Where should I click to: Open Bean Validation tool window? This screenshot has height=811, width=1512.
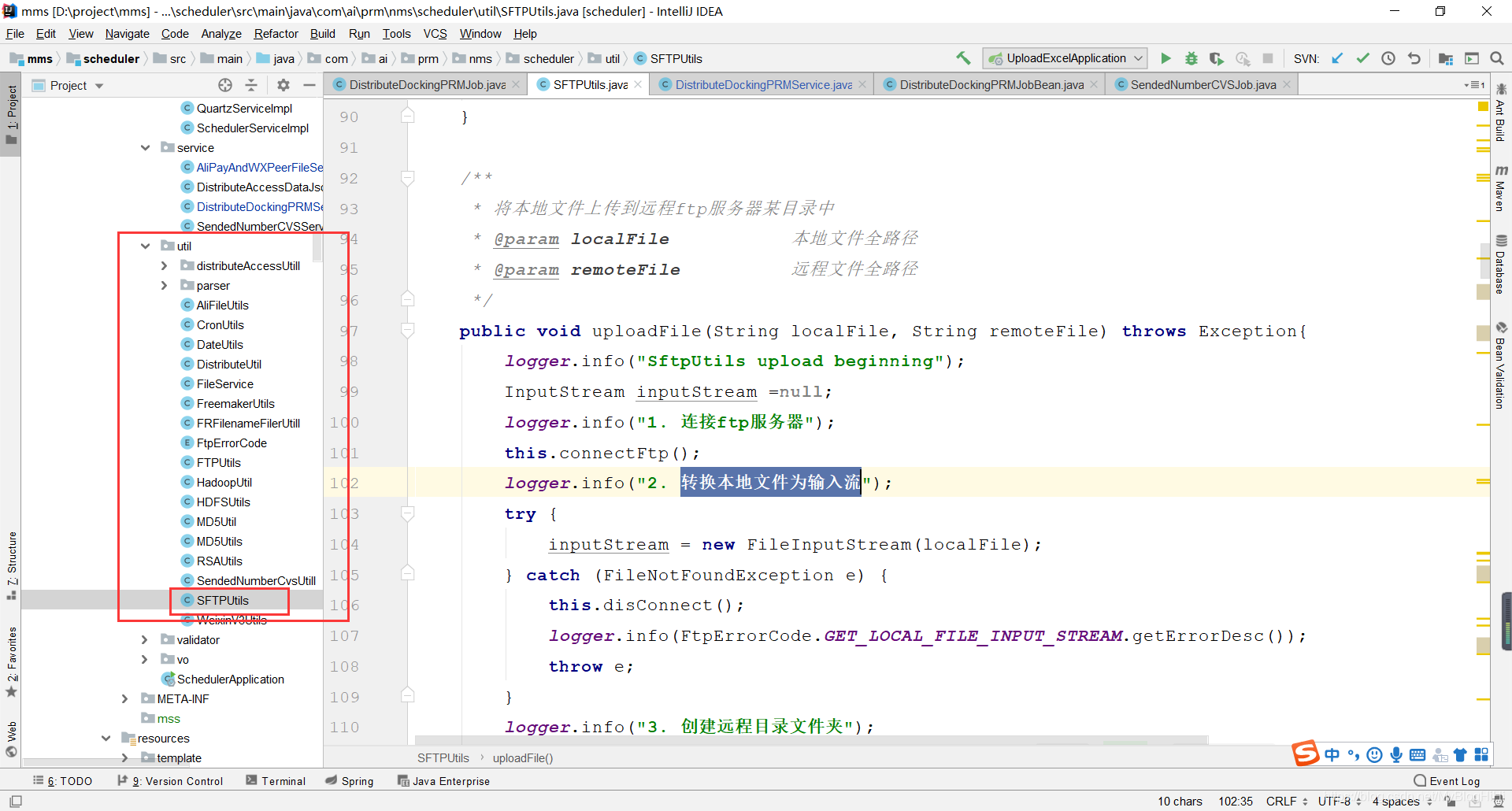coord(1501,366)
